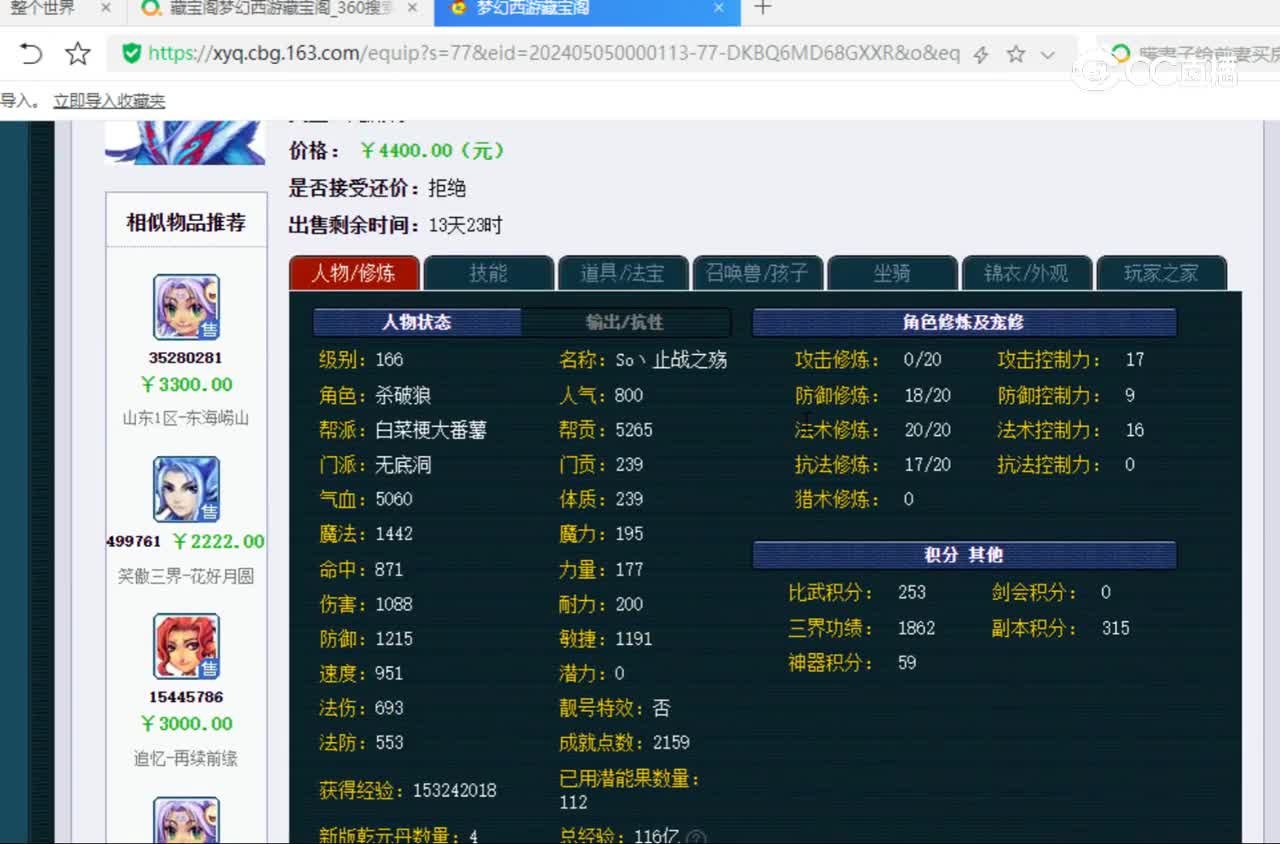Click server name 追忆-再续前缘
The width and height of the screenshot is (1280, 844).
(x=186, y=759)
